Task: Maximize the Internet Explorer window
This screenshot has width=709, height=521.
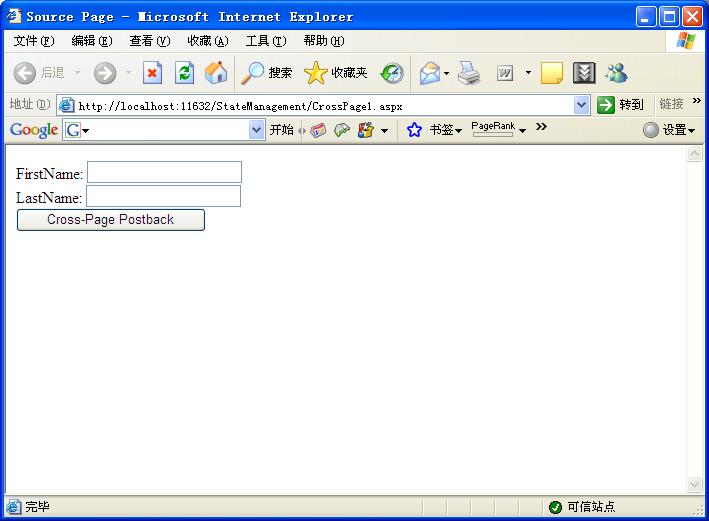Action: point(669,17)
